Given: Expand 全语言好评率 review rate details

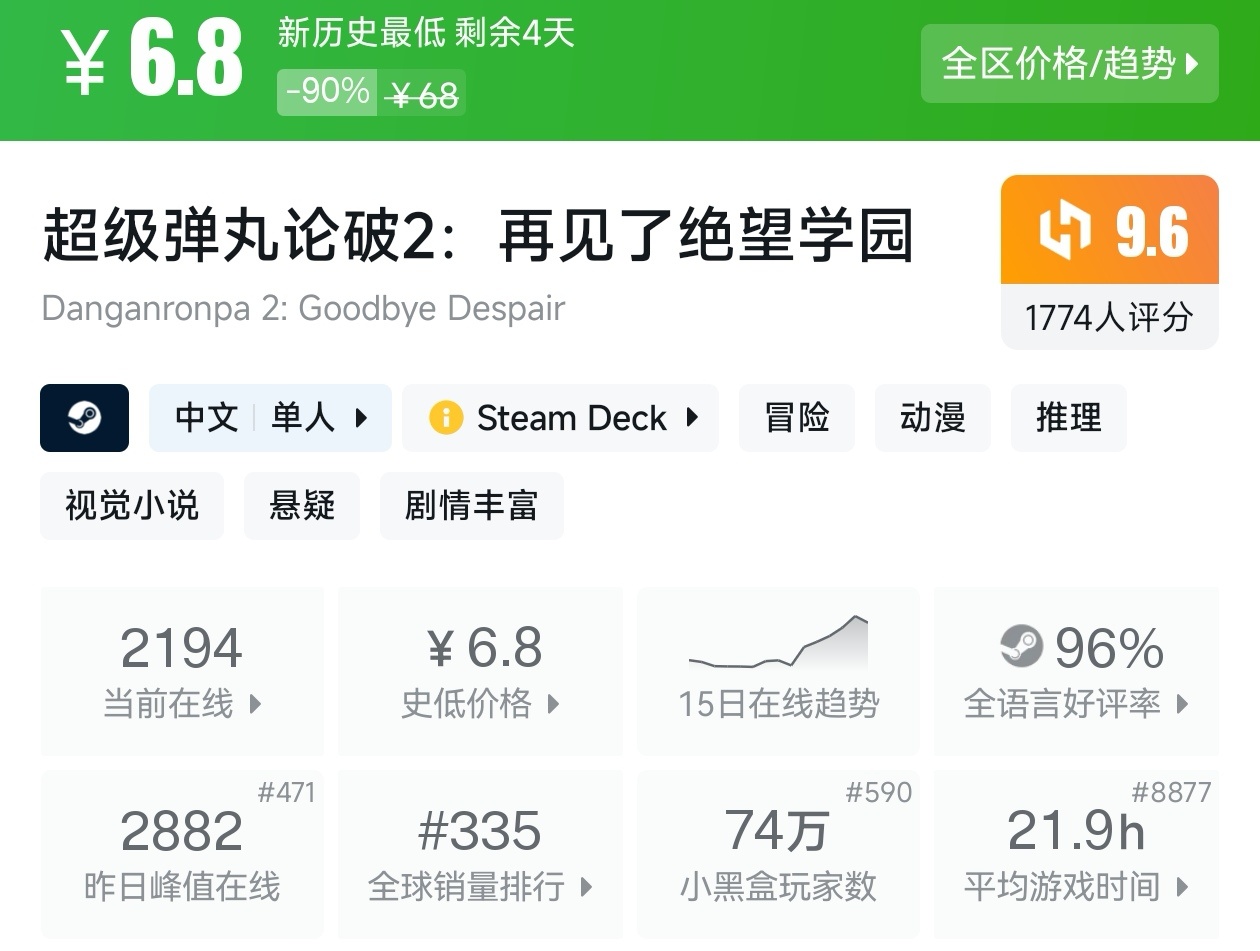Looking at the screenshot, I should point(1076,704).
